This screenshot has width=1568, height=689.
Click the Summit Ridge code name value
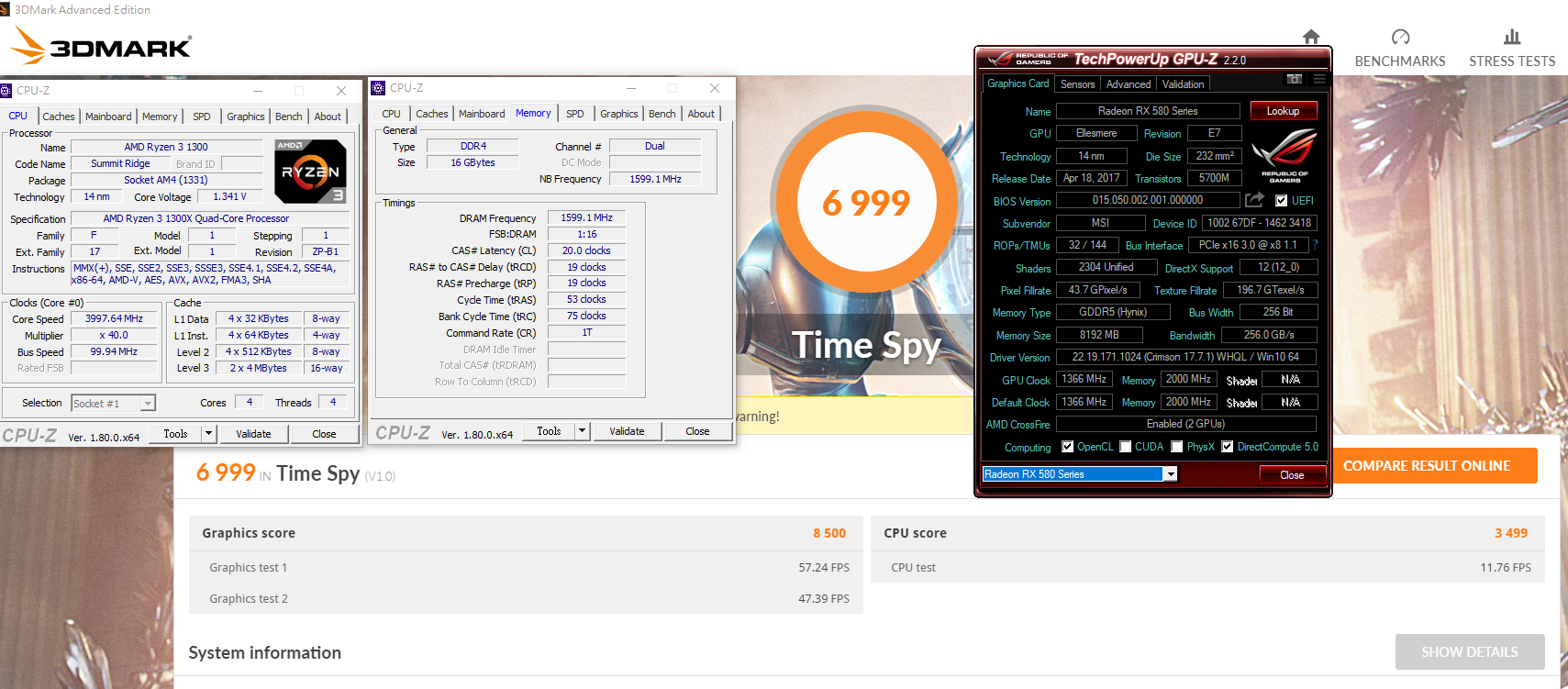(x=120, y=163)
